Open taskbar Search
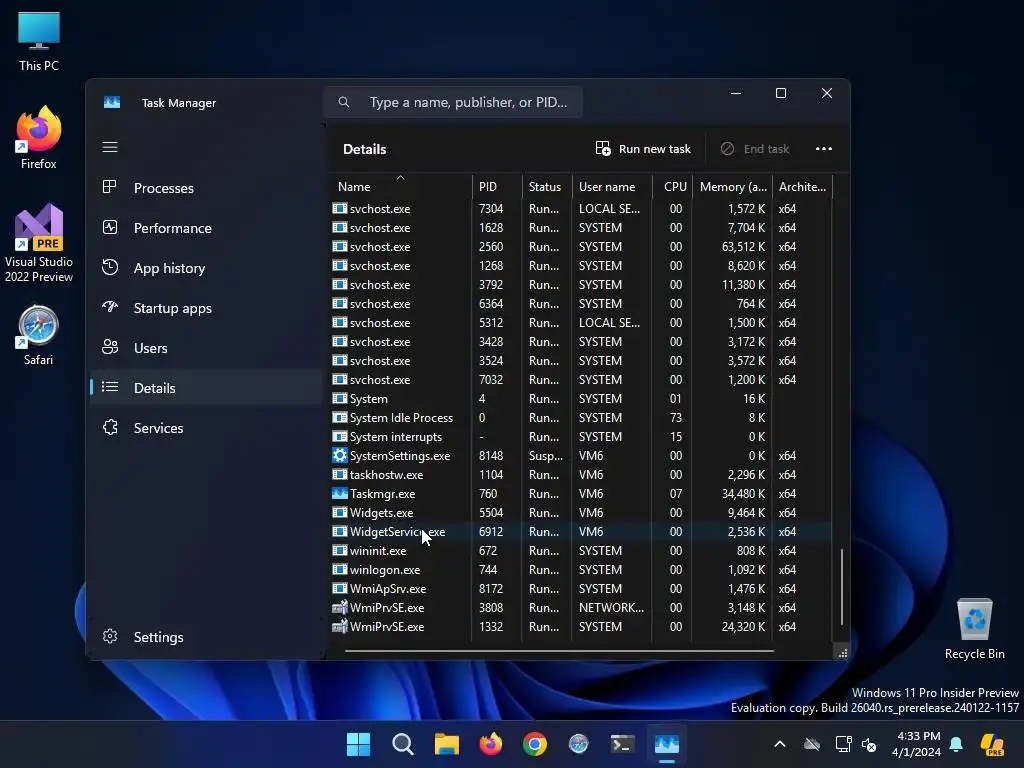1024x768 pixels. point(402,744)
